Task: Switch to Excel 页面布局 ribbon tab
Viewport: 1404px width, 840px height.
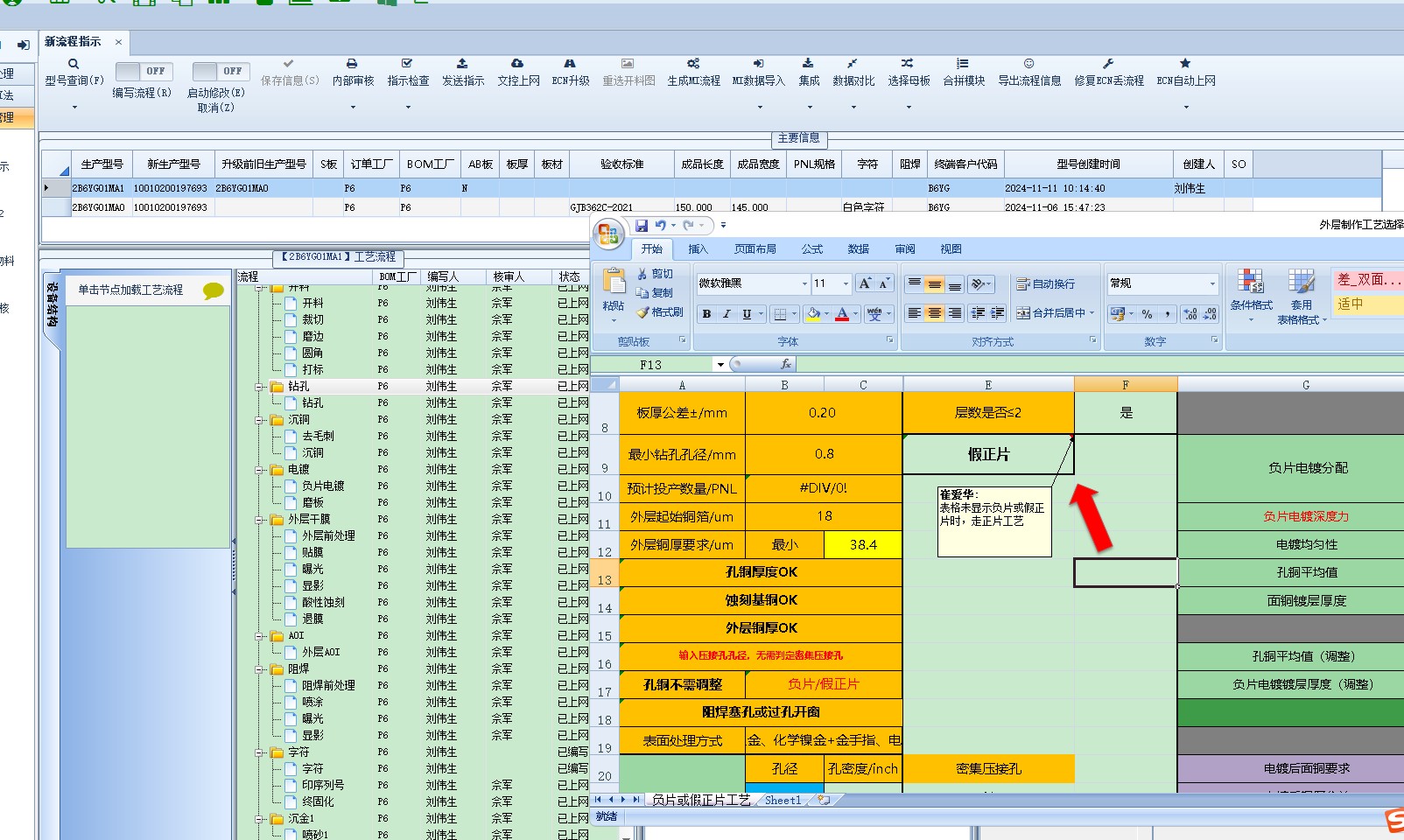Action: (x=755, y=249)
